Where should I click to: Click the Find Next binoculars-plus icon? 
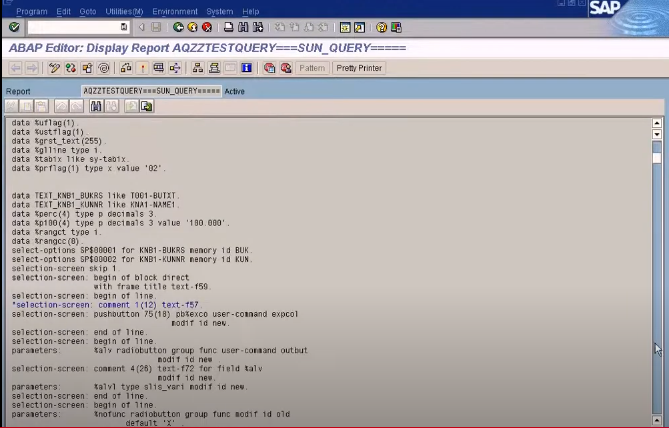point(258,27)
